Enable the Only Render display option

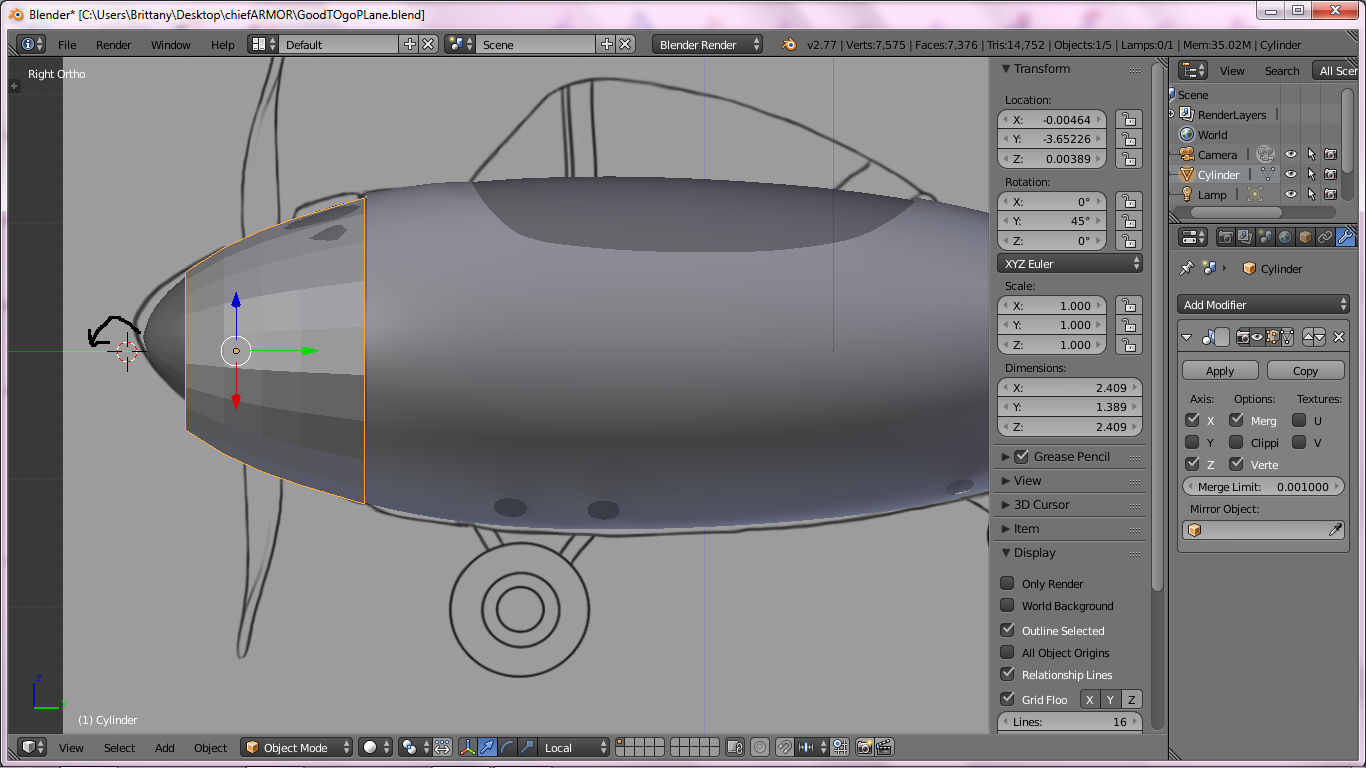click(1008, 582)
